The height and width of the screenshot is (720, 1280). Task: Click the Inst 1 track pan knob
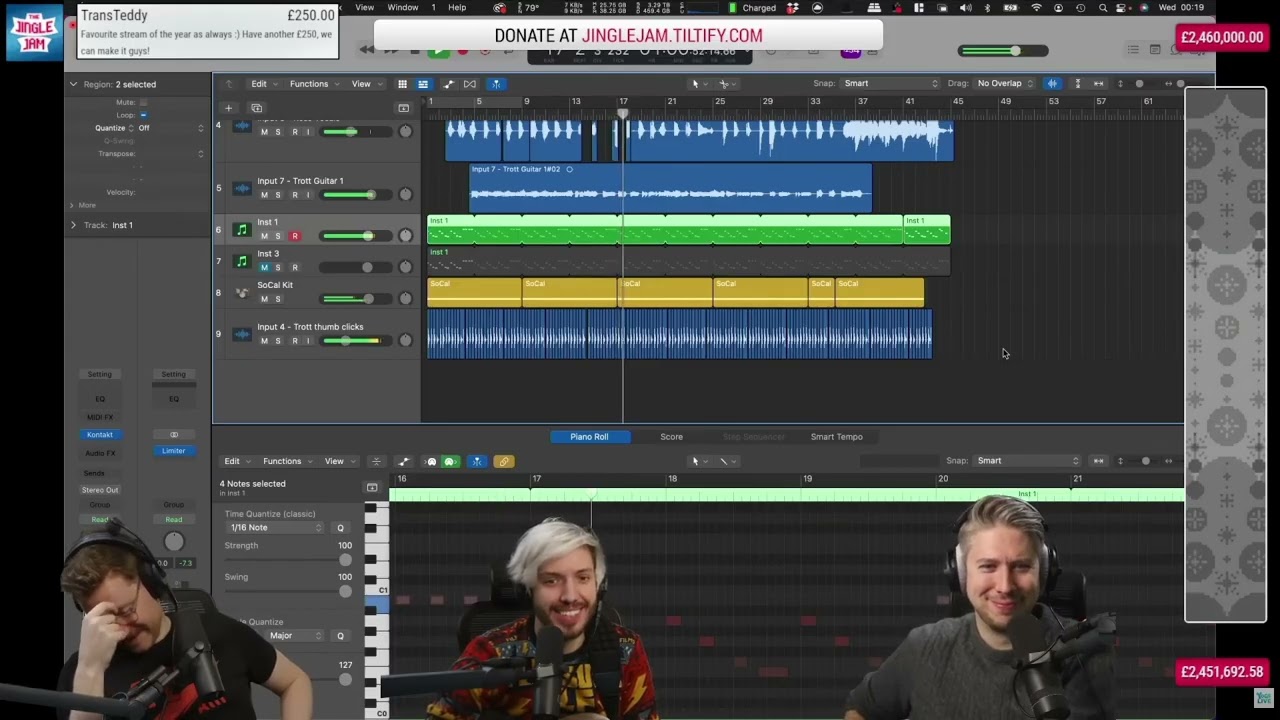[x=405, y=236]
